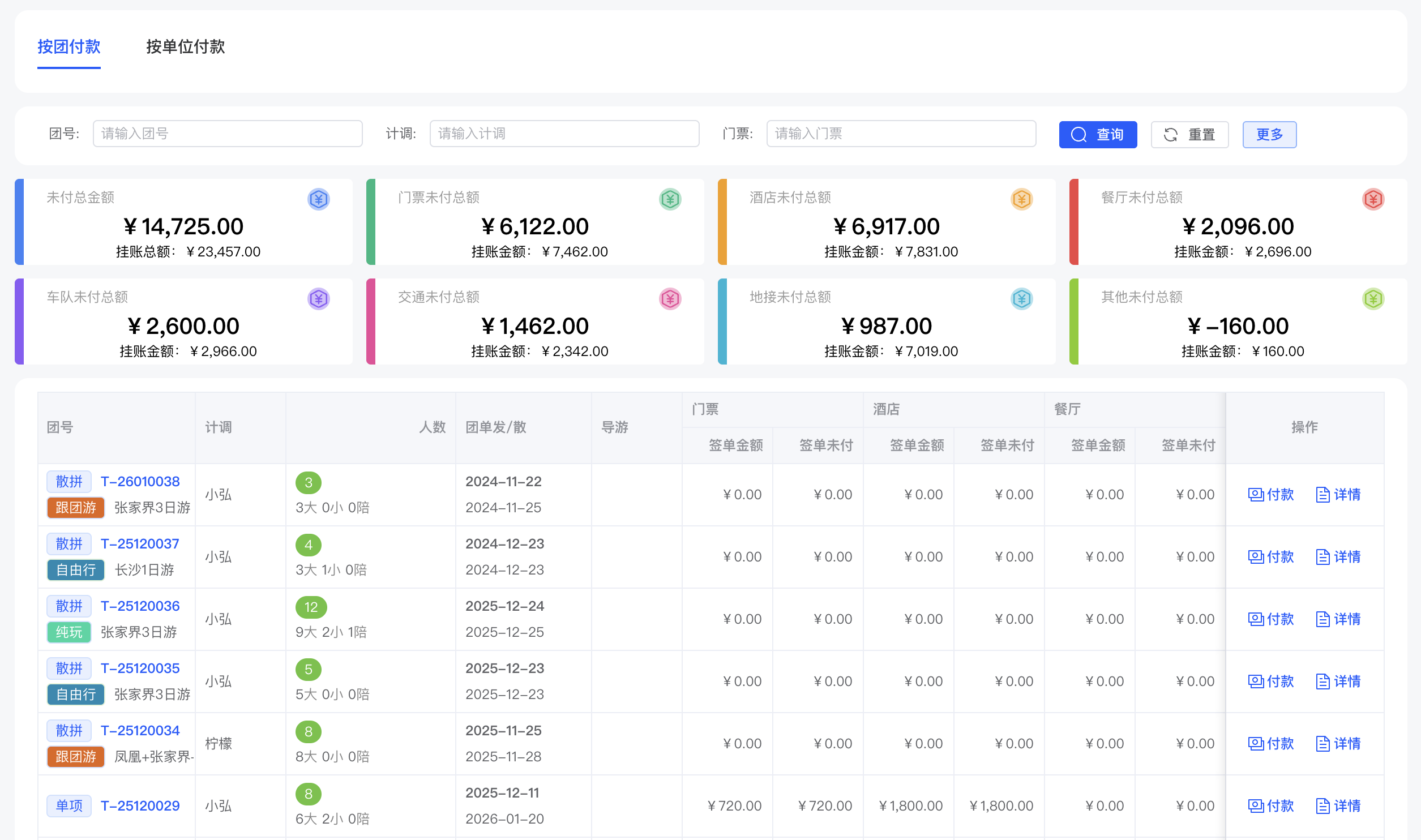The image size is (1421, 840).
Task: Open group link T-26010038
Action: (x=140, y=481)
